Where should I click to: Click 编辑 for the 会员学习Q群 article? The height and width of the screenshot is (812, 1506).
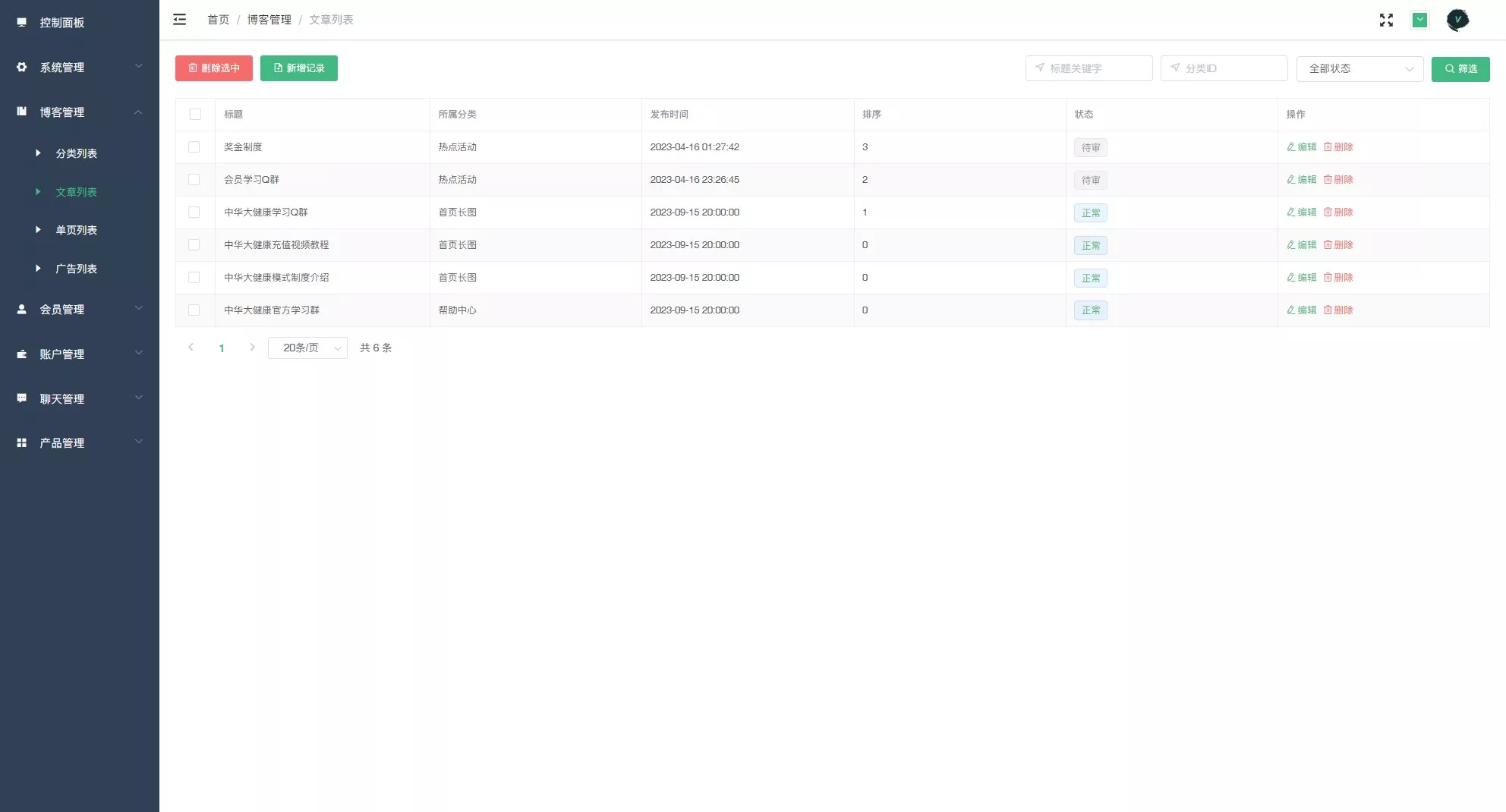tap(1302, 180)
